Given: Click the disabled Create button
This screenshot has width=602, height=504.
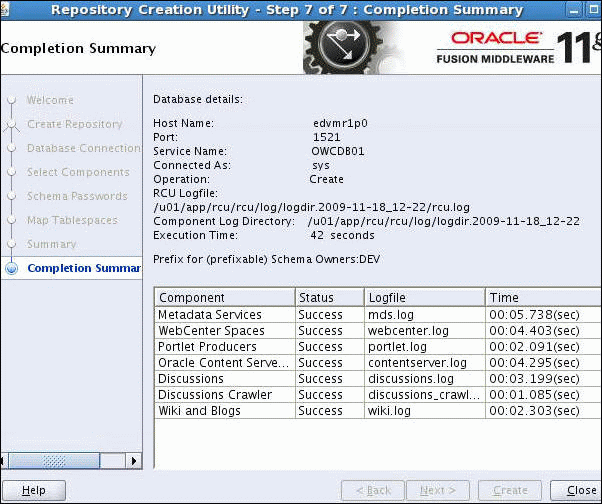Looking at the screenshot, I should pos(510,490).
